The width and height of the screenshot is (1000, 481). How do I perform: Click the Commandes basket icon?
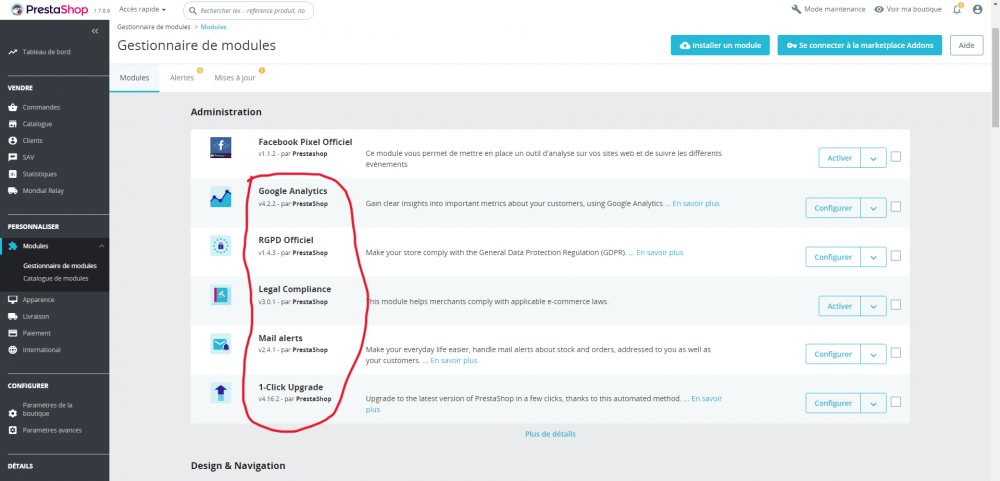coord(13,107)
